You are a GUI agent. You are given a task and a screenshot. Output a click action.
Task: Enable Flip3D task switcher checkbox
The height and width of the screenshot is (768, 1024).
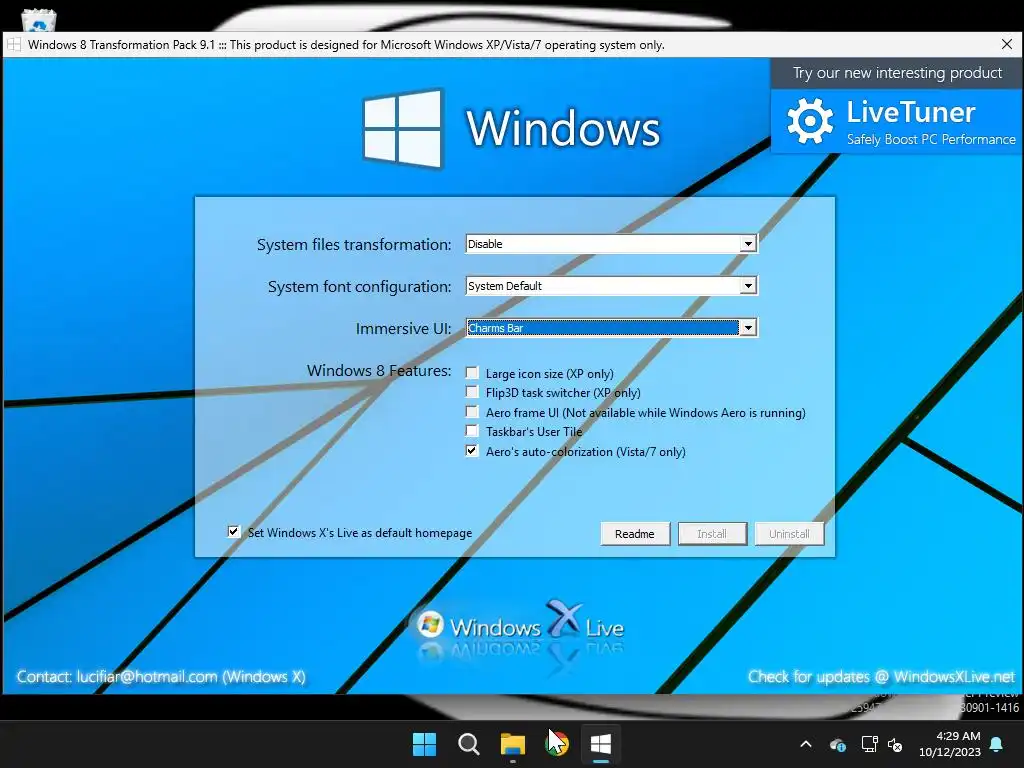(x=472, y=392)
